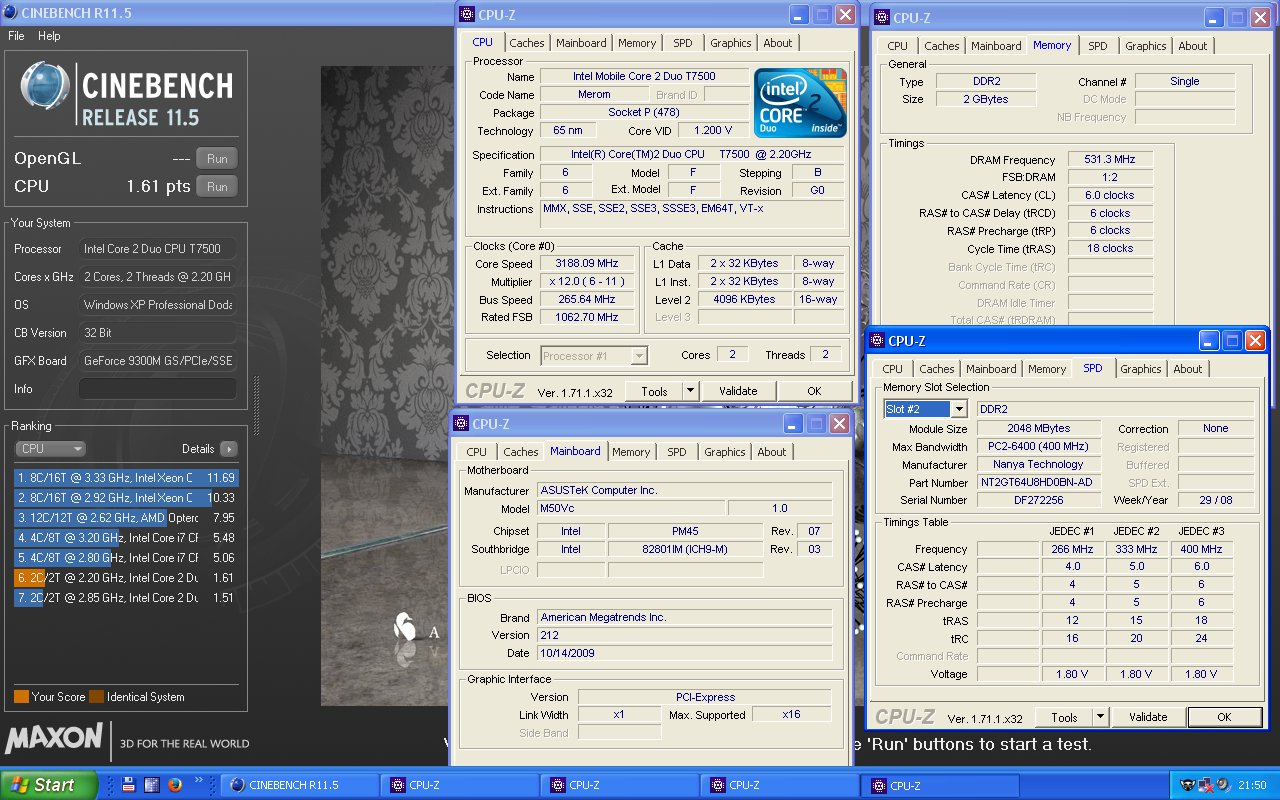Switch to CINEBENCH R11.5 taskbar button
1280x800 pixels.
click(x=298, y=785)
